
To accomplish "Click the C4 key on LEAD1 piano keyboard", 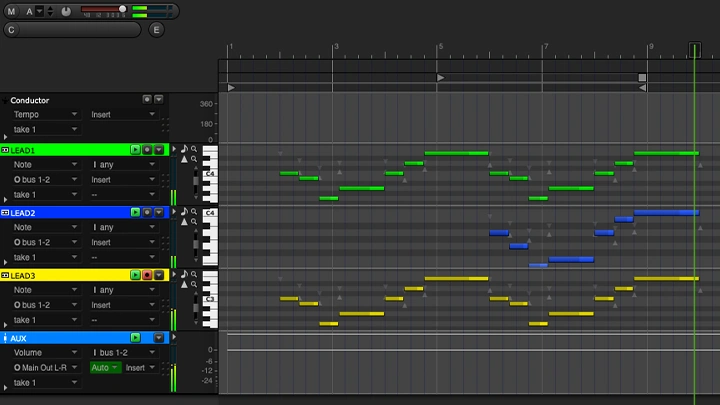I will click(x=210, y=174).
